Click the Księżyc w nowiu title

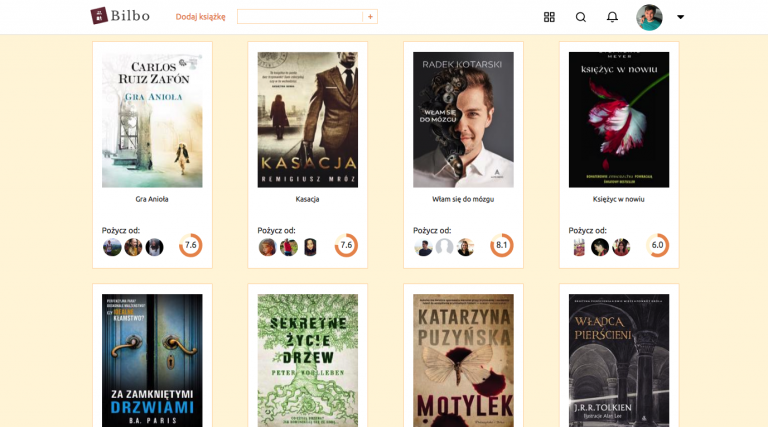(619, 199)
